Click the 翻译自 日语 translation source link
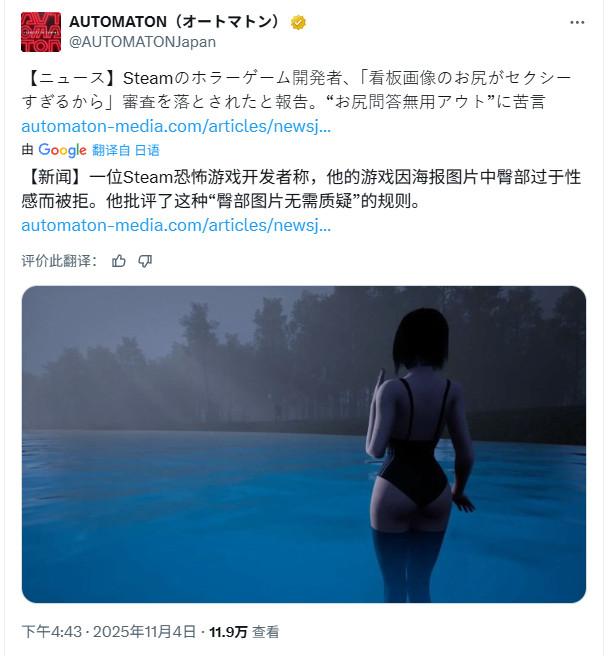The width and height of the screenshot is (610, 656). tap(126, 150)
